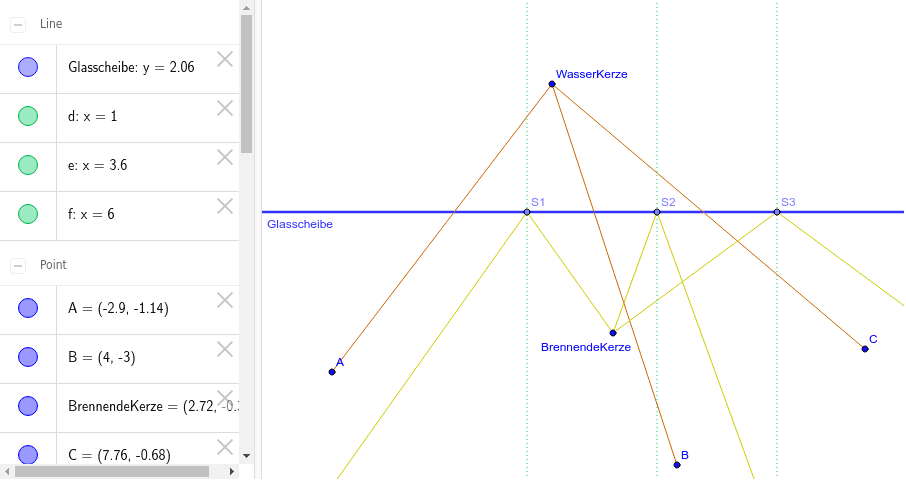Select the WasserKerze point in graphics view
Screen dimensions: 906x481
click(552, 84)
